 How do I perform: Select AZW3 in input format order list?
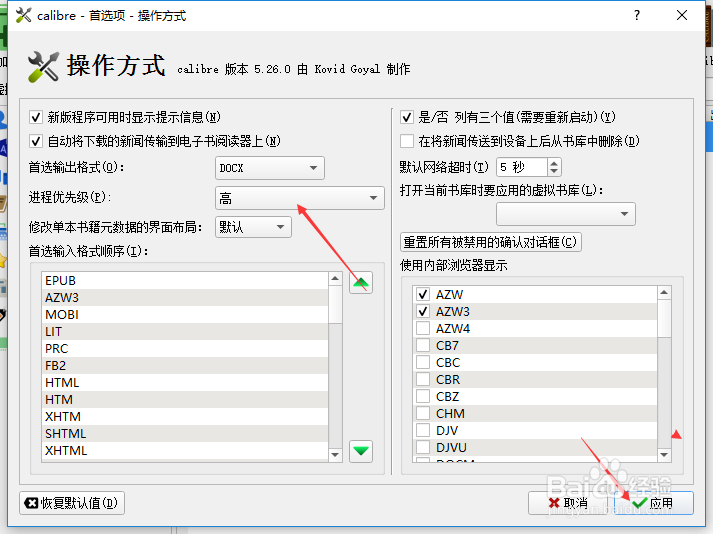click(x=185, y=297)
